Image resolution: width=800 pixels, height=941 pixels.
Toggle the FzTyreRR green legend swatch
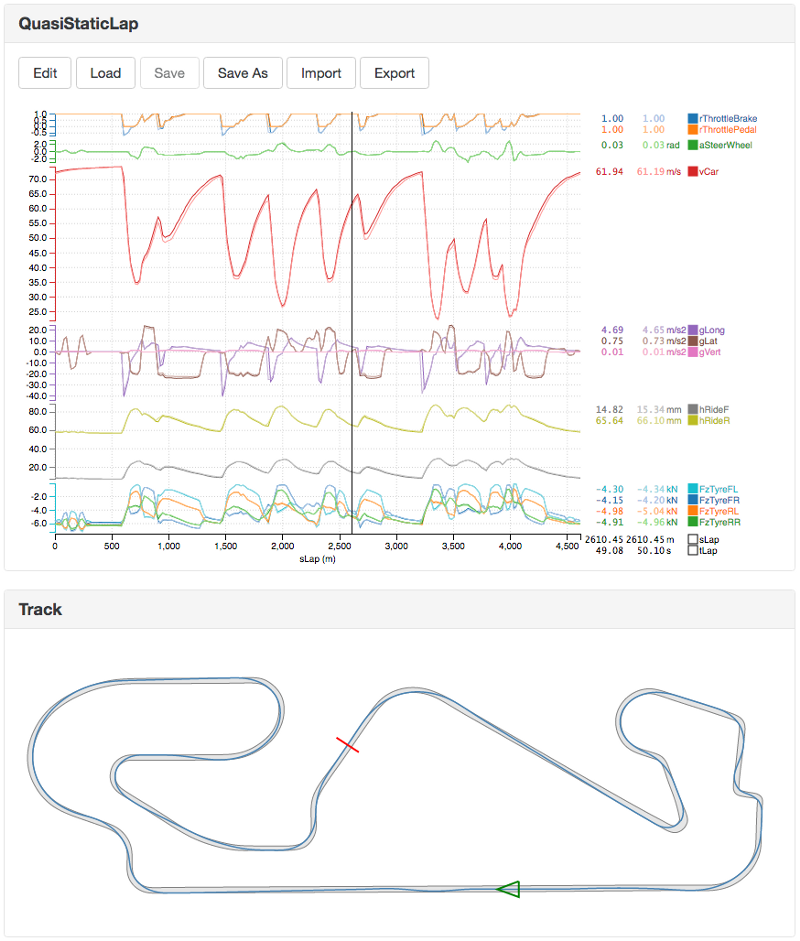coord(693,522)
